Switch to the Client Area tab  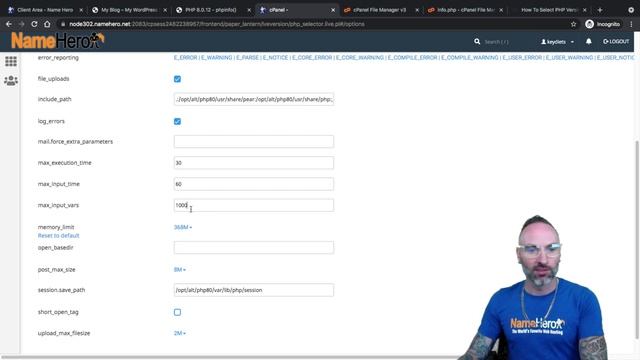[x=45, y=10]
